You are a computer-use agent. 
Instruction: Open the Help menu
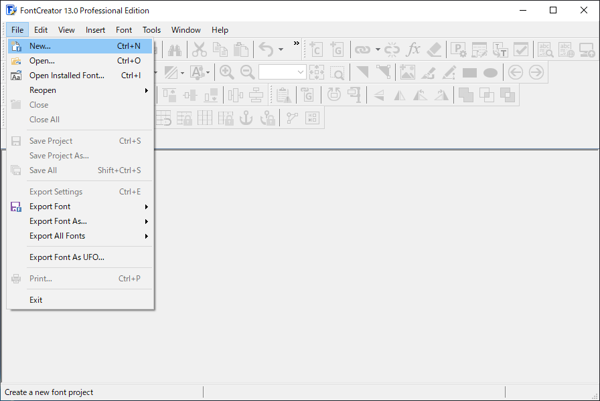pyautogui.click(x=220, y=30)
